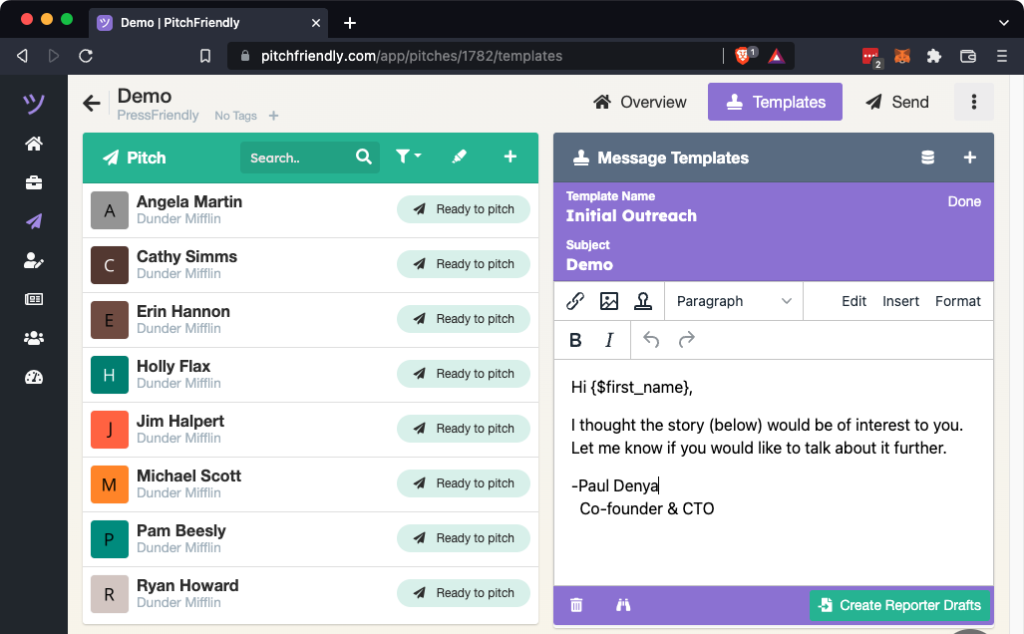Expand the filter dropdown in Pitch header
This screenshot has height=634, width=1024.
click(408, 157)
